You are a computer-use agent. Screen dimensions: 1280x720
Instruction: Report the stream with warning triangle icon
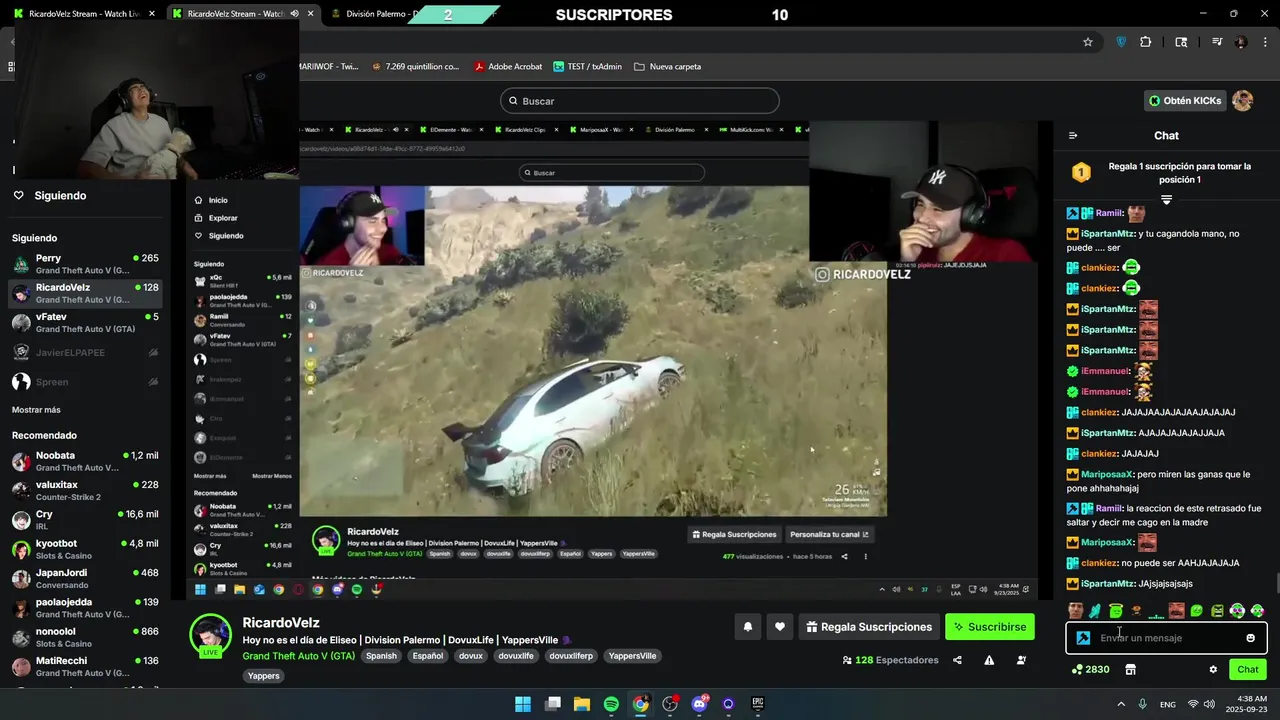tap(989, 660)
